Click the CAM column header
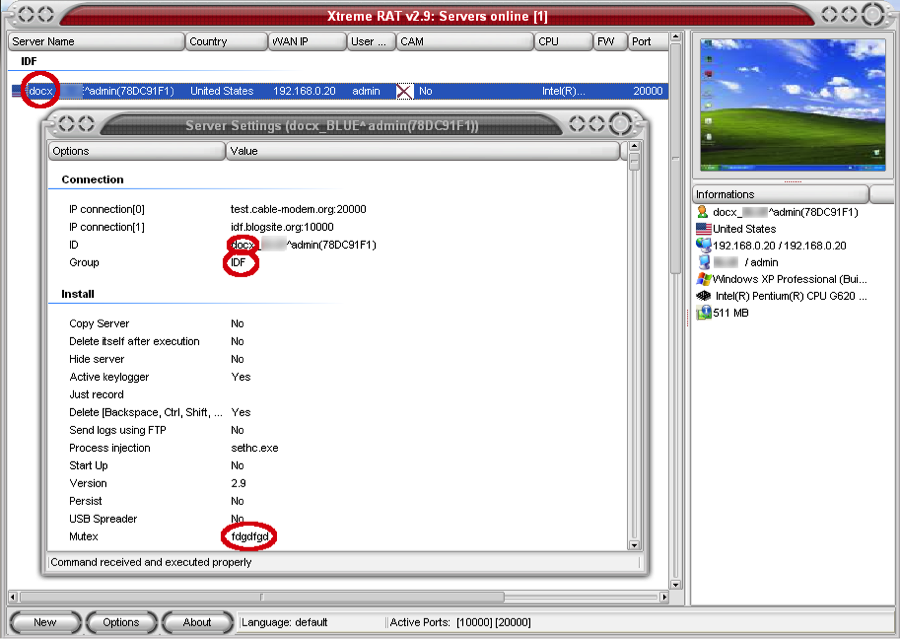 coord(465,41)
